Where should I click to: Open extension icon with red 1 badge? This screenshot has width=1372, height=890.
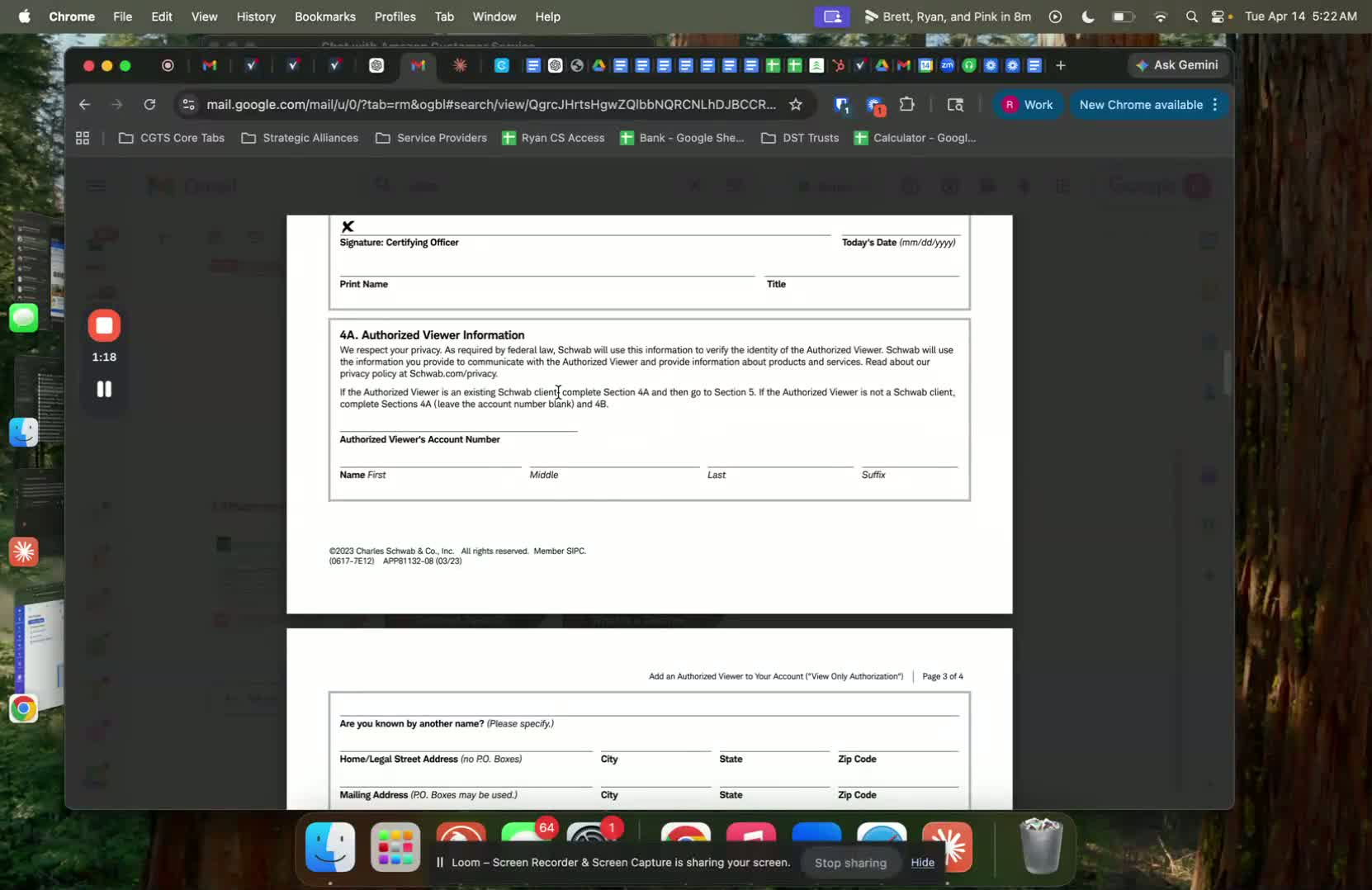pyautogui.click(x=875, y=105)
